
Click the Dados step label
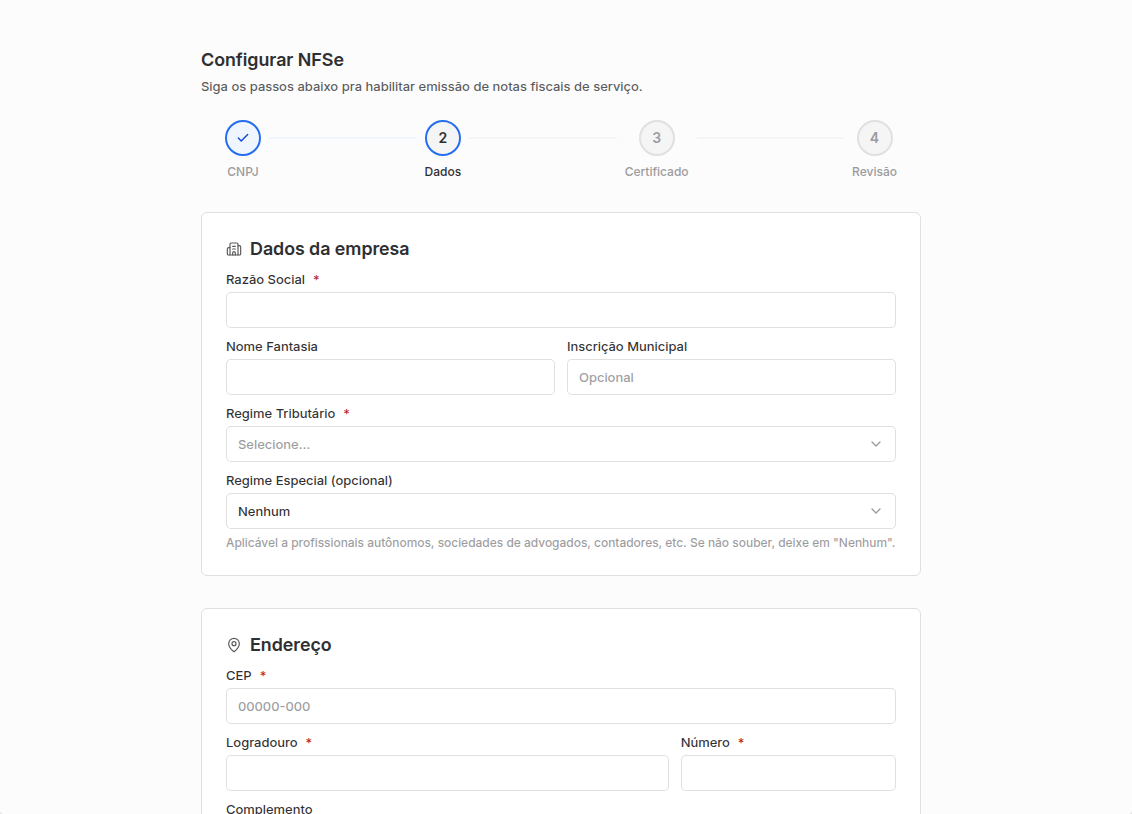pos(443,172)
